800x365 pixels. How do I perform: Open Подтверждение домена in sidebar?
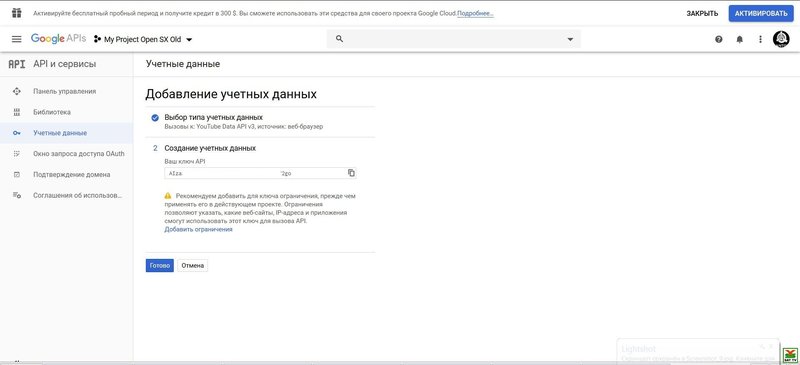(x=71, y=175)
